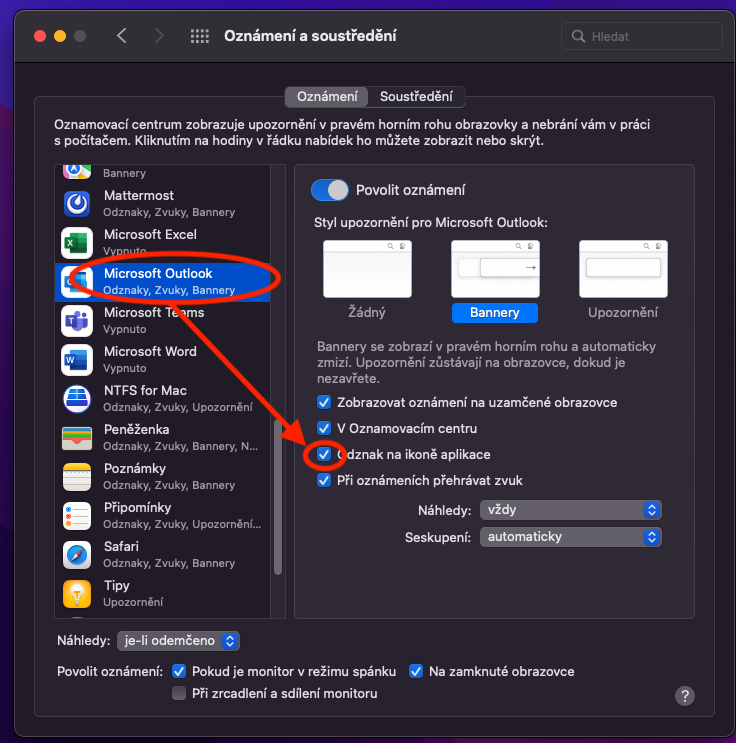Image resolution: width=736 pixels, height=743 pixels.
Task: Open the Náhledy dropdown showing vždy
Action: (571, 510)
